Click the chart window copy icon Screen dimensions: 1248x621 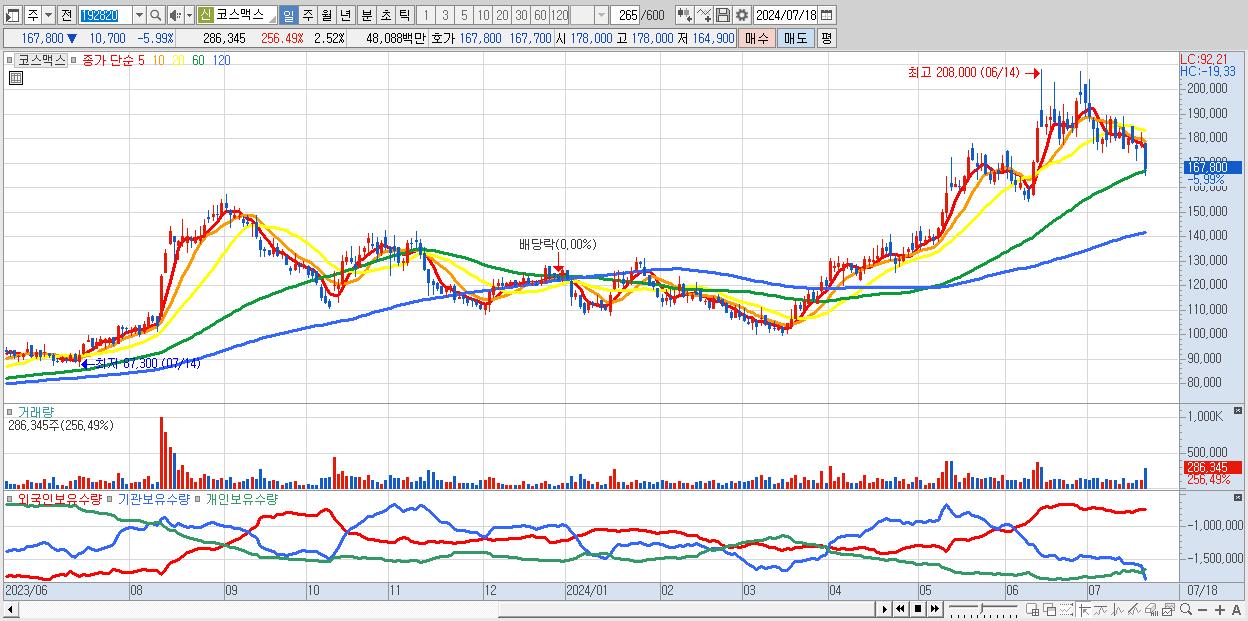1168,609
